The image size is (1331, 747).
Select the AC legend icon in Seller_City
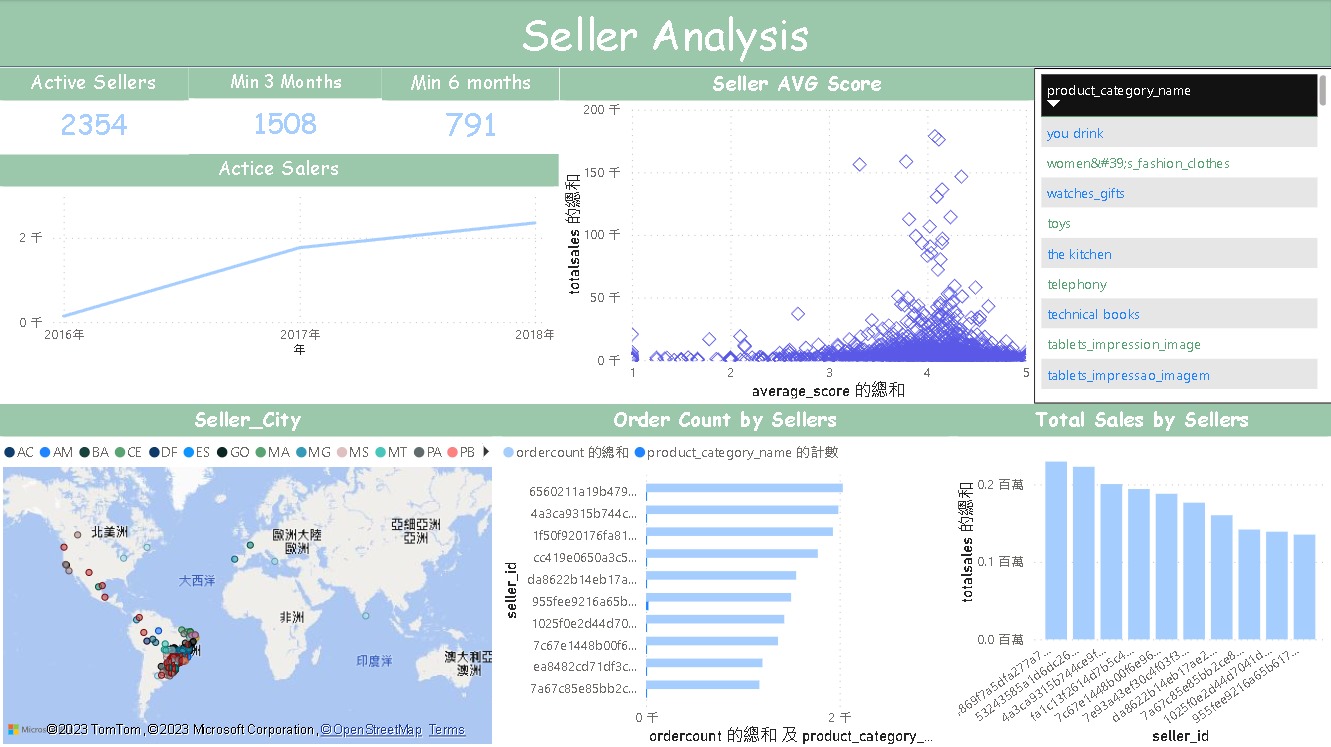(12, 452)
